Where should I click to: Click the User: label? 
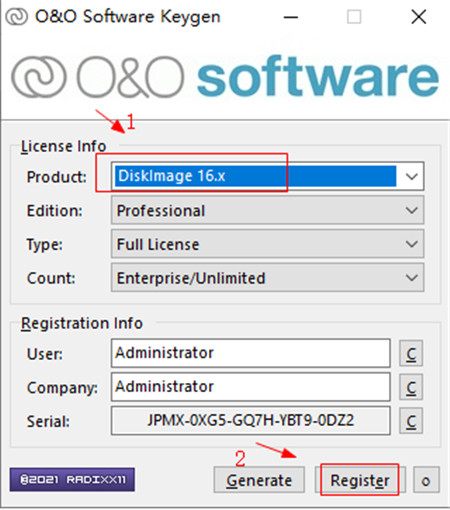[45, 354]
